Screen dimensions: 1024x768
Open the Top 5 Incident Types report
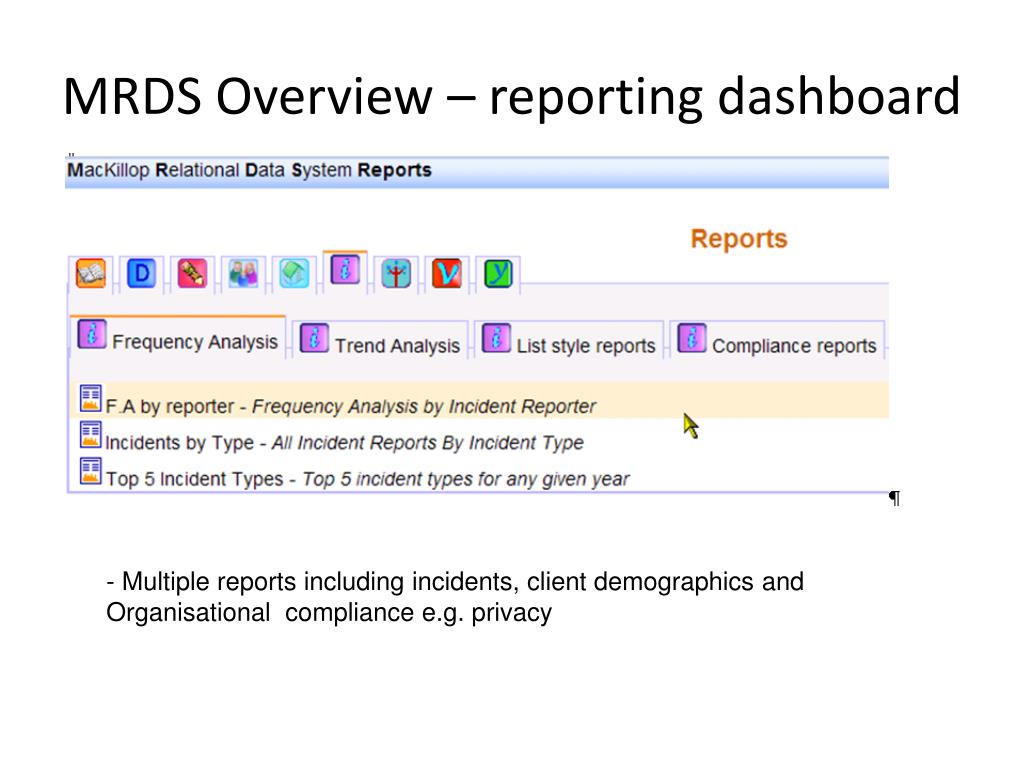click(x=368, y=479)
